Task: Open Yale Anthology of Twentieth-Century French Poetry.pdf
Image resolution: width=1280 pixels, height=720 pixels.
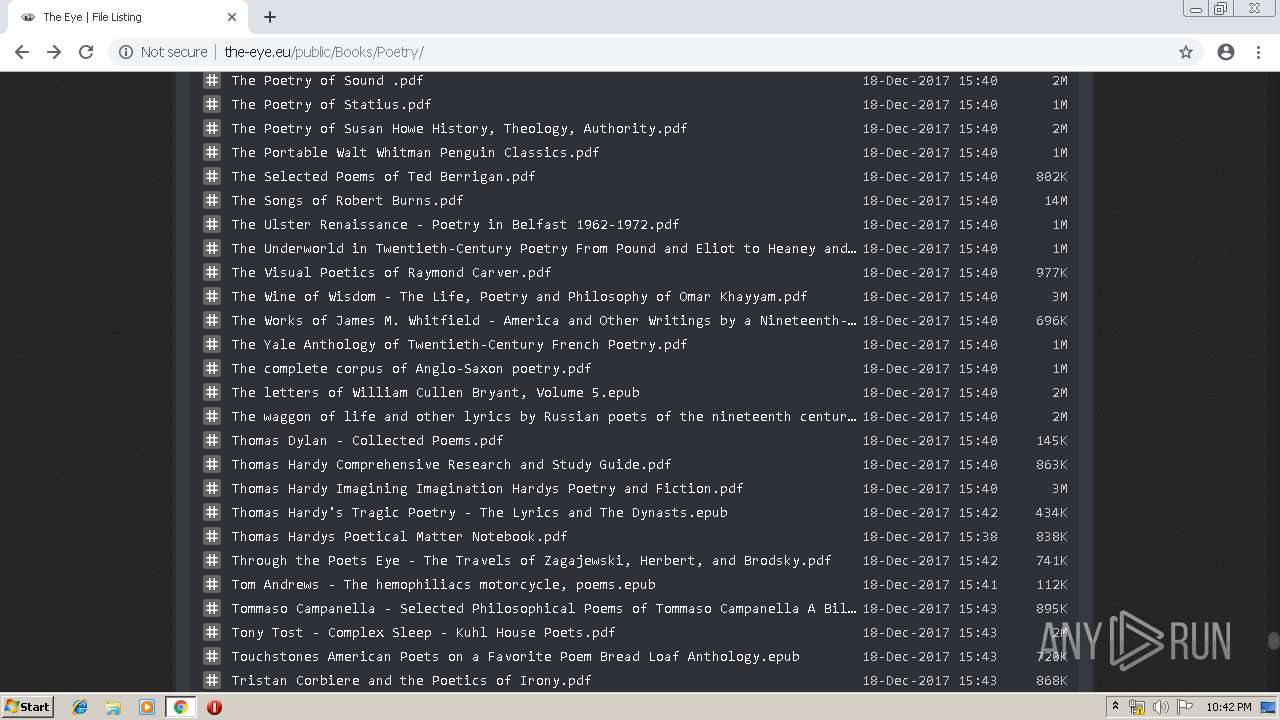Action: [x=459, y=344]
